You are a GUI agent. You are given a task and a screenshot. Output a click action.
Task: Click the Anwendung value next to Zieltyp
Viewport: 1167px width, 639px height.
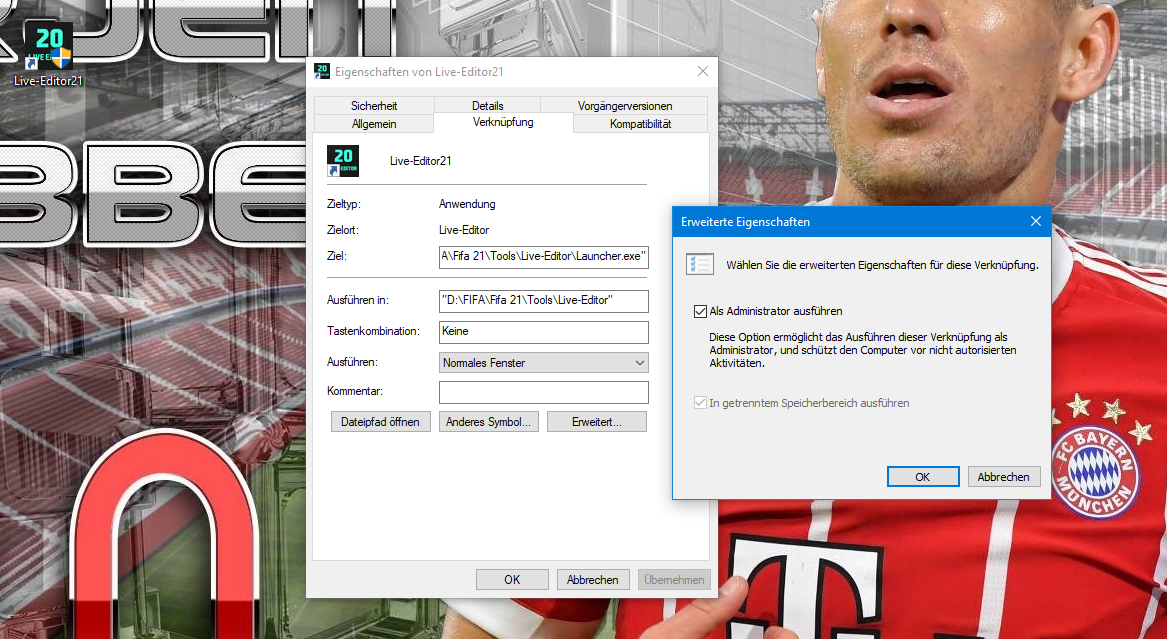pos(467,204)
